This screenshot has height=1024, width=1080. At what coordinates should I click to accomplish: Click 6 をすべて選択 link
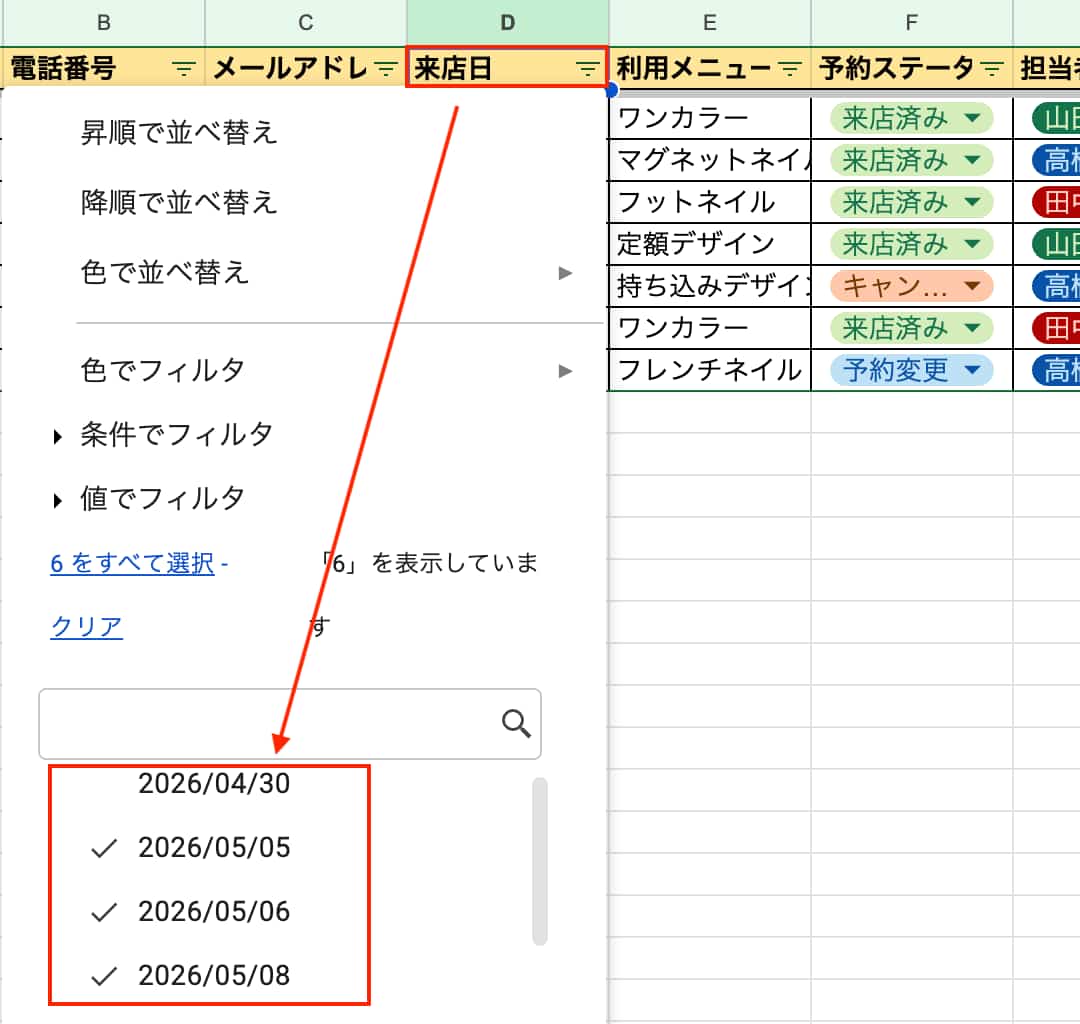point(132,563)
